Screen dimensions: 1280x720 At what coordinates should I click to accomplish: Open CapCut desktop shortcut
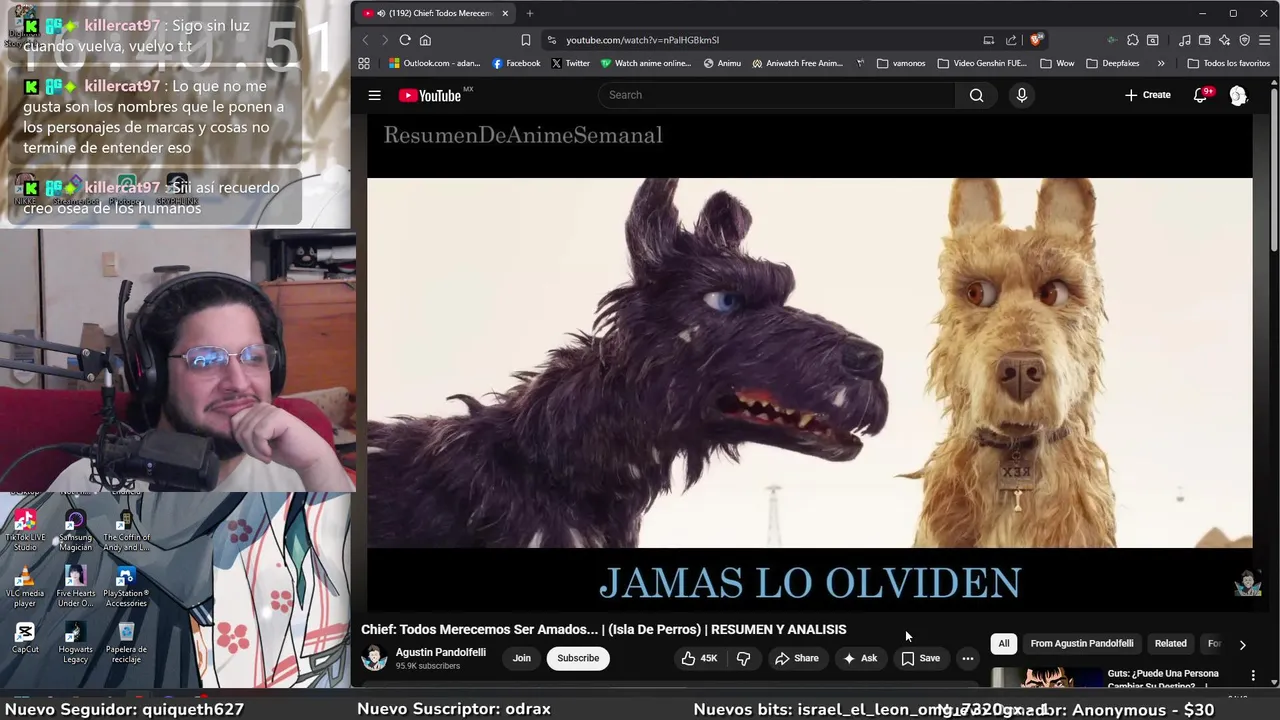(25, 637)
